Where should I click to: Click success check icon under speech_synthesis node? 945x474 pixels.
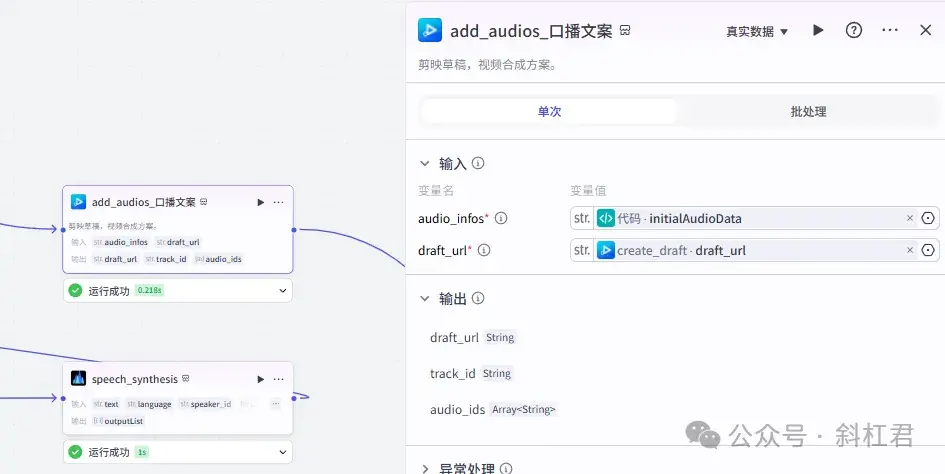(x=75, y=452)
